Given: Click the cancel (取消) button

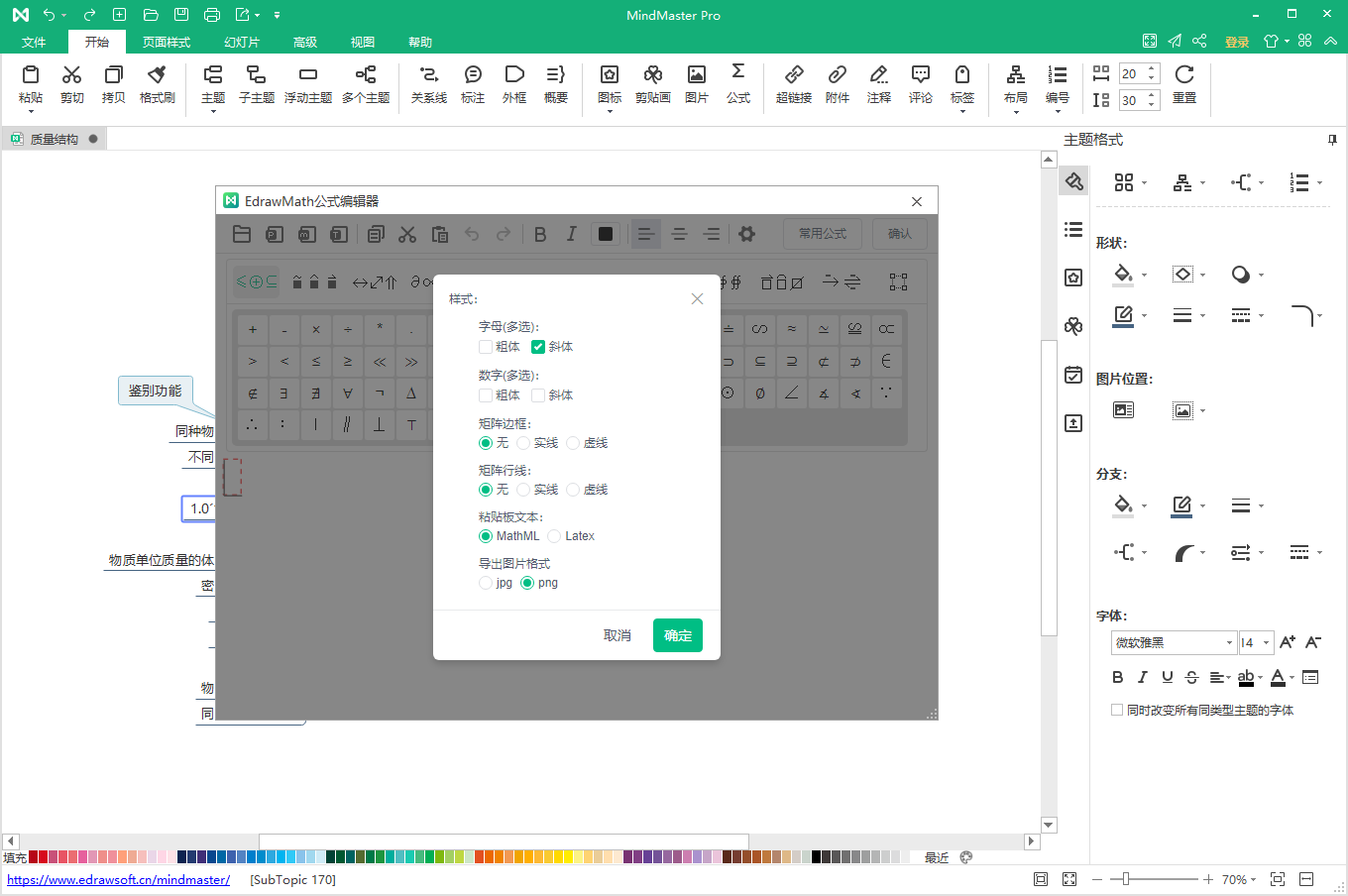Looking at the screenshot, I should coord(618,635).
